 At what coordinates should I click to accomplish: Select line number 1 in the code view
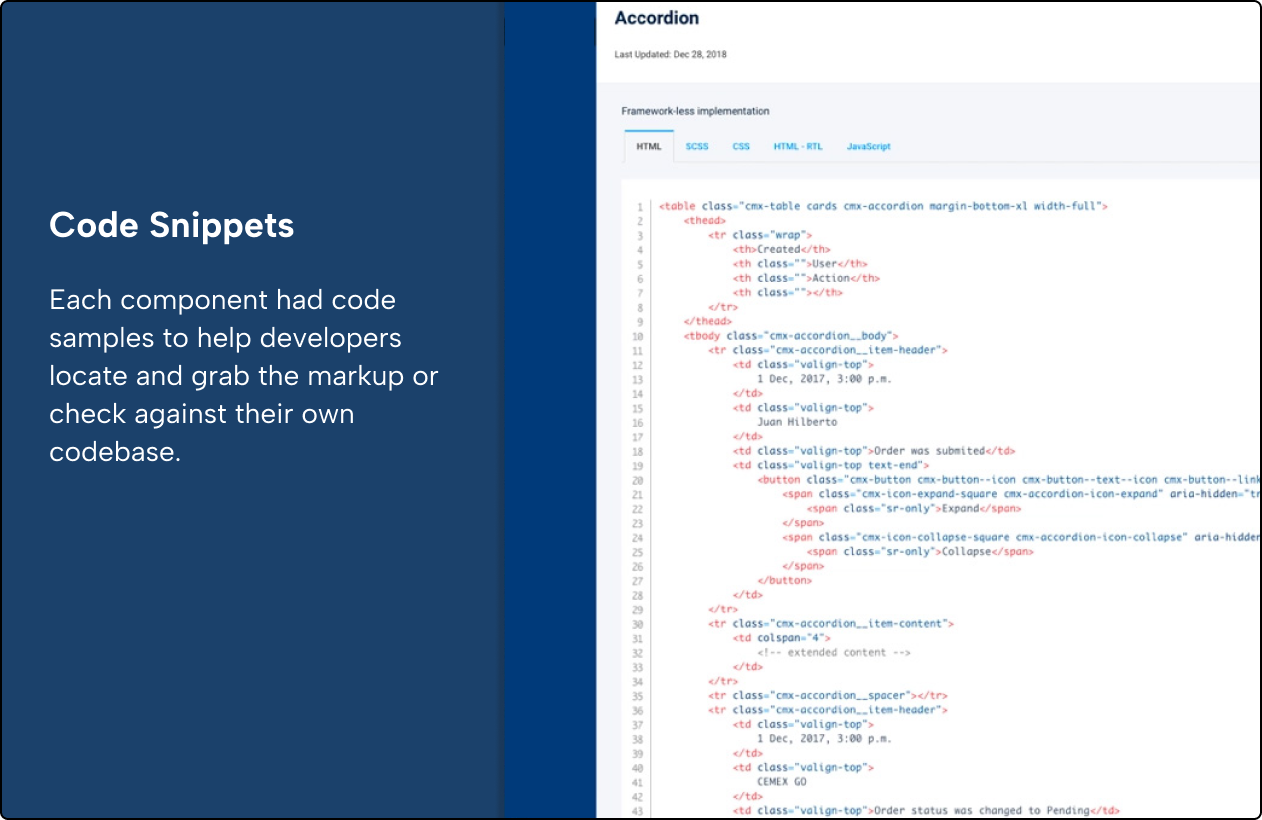coord(641,205)
